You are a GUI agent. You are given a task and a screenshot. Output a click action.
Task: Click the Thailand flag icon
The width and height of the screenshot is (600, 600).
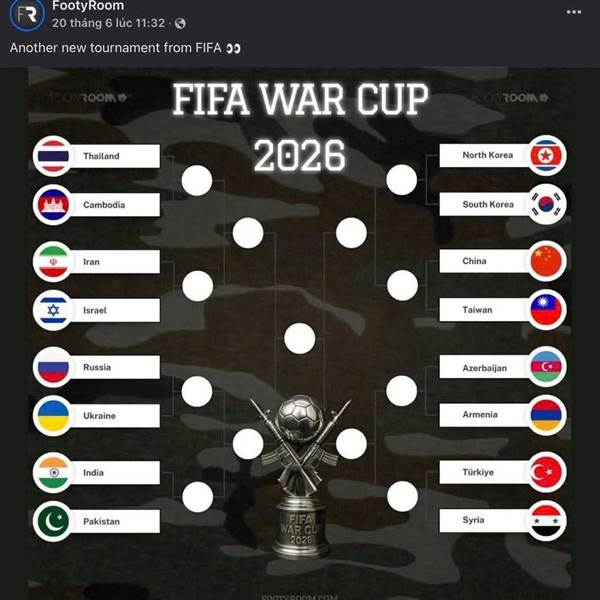pyautogui.click(x=53, y=156)
